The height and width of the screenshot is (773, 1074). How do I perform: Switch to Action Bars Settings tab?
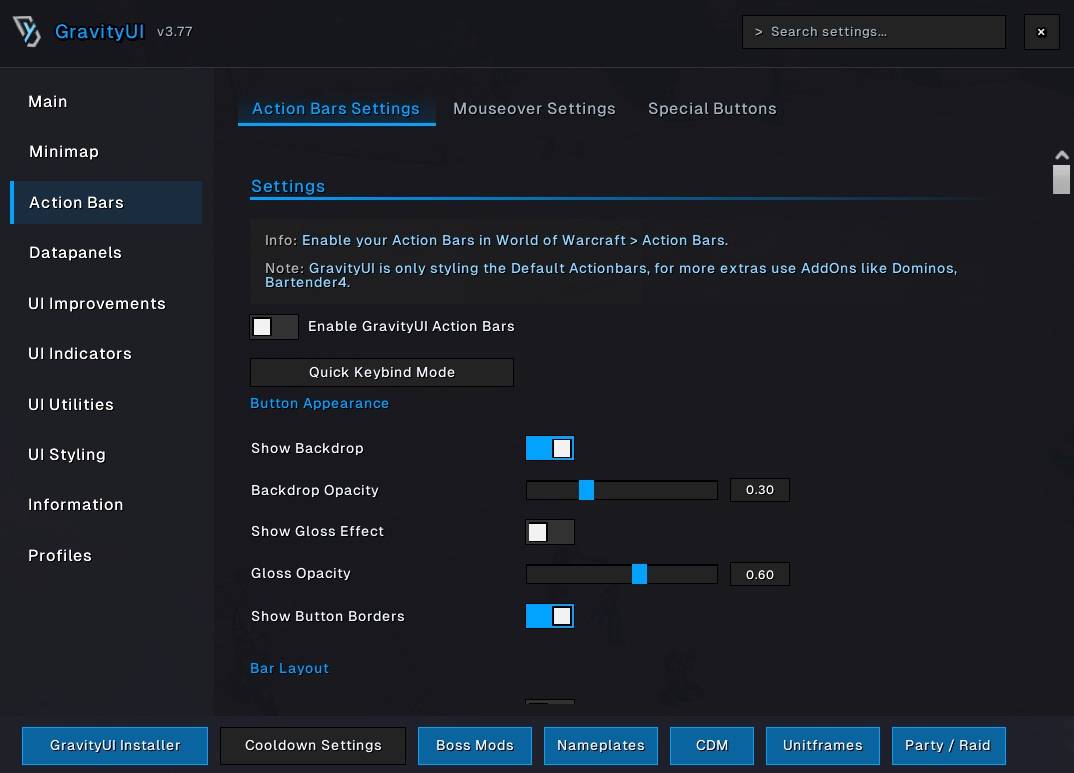coord(336,108)
